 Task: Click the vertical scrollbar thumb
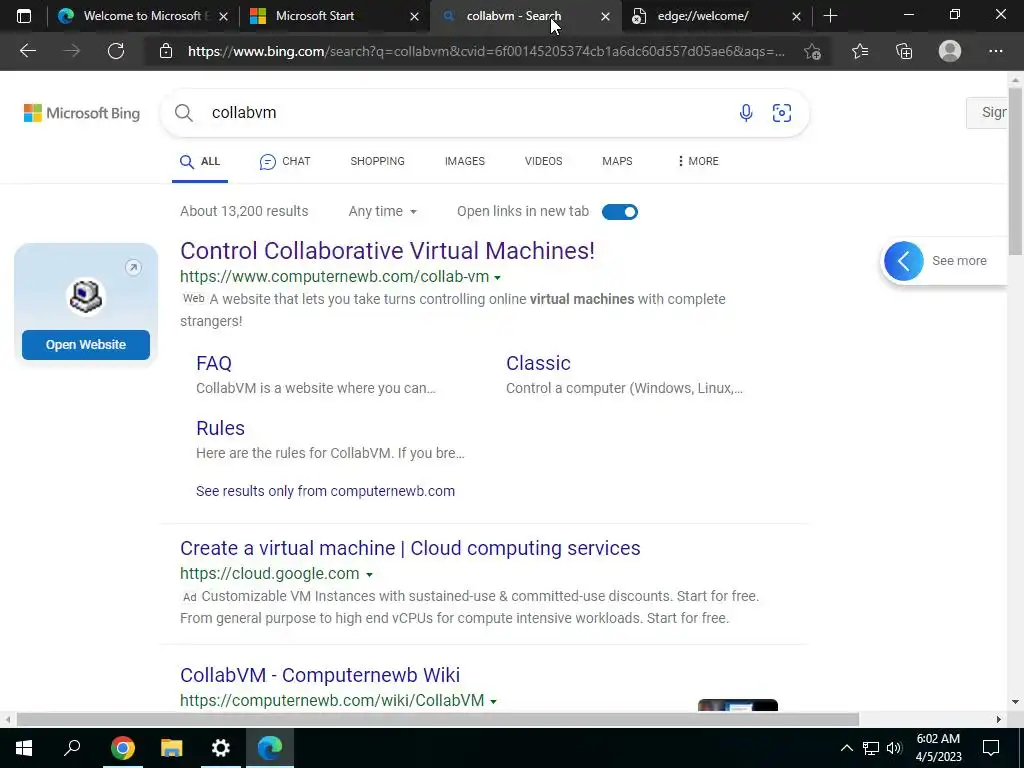(x=1015, y=171)
